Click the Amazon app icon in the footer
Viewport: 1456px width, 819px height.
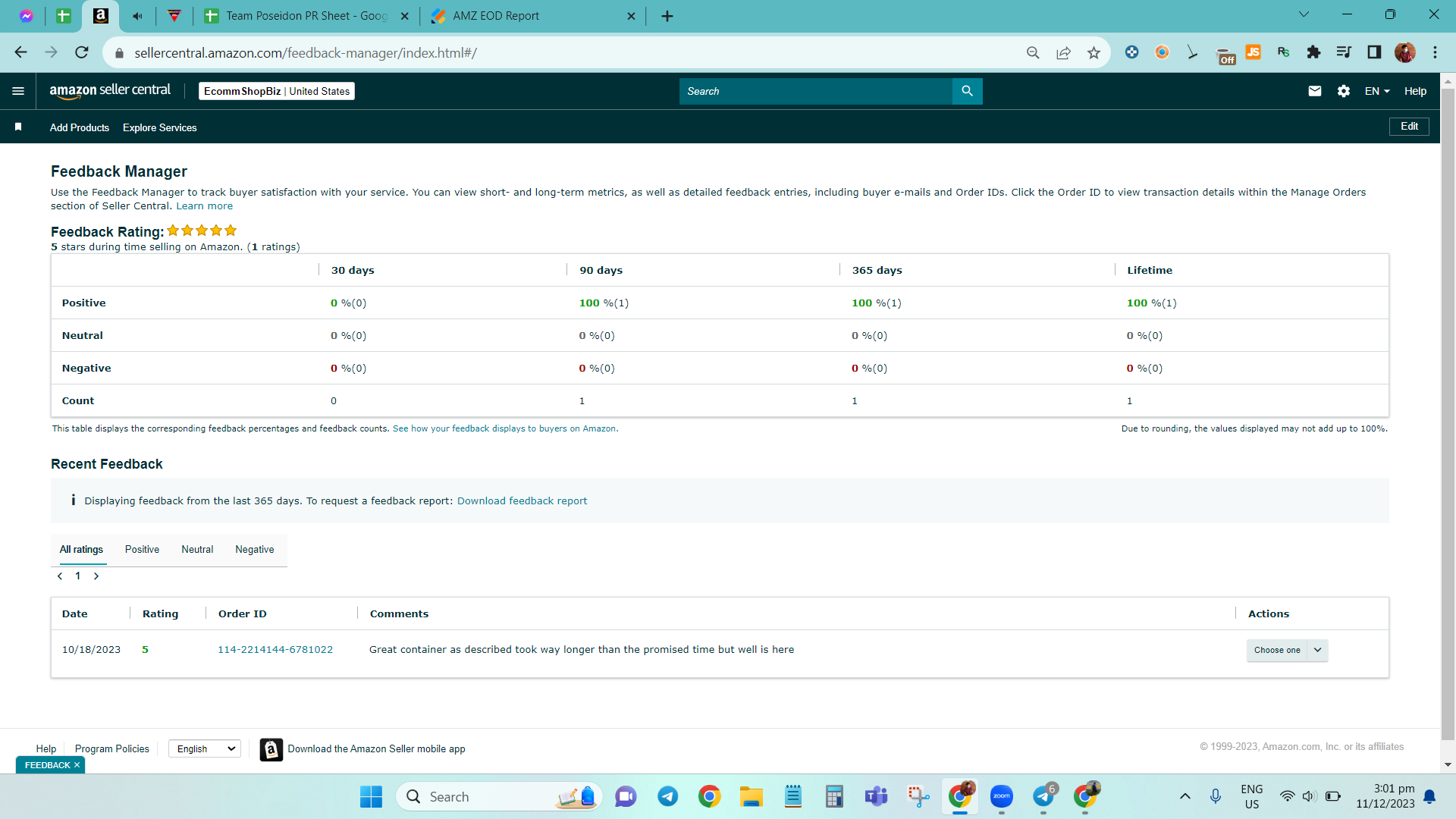[271, 749]
